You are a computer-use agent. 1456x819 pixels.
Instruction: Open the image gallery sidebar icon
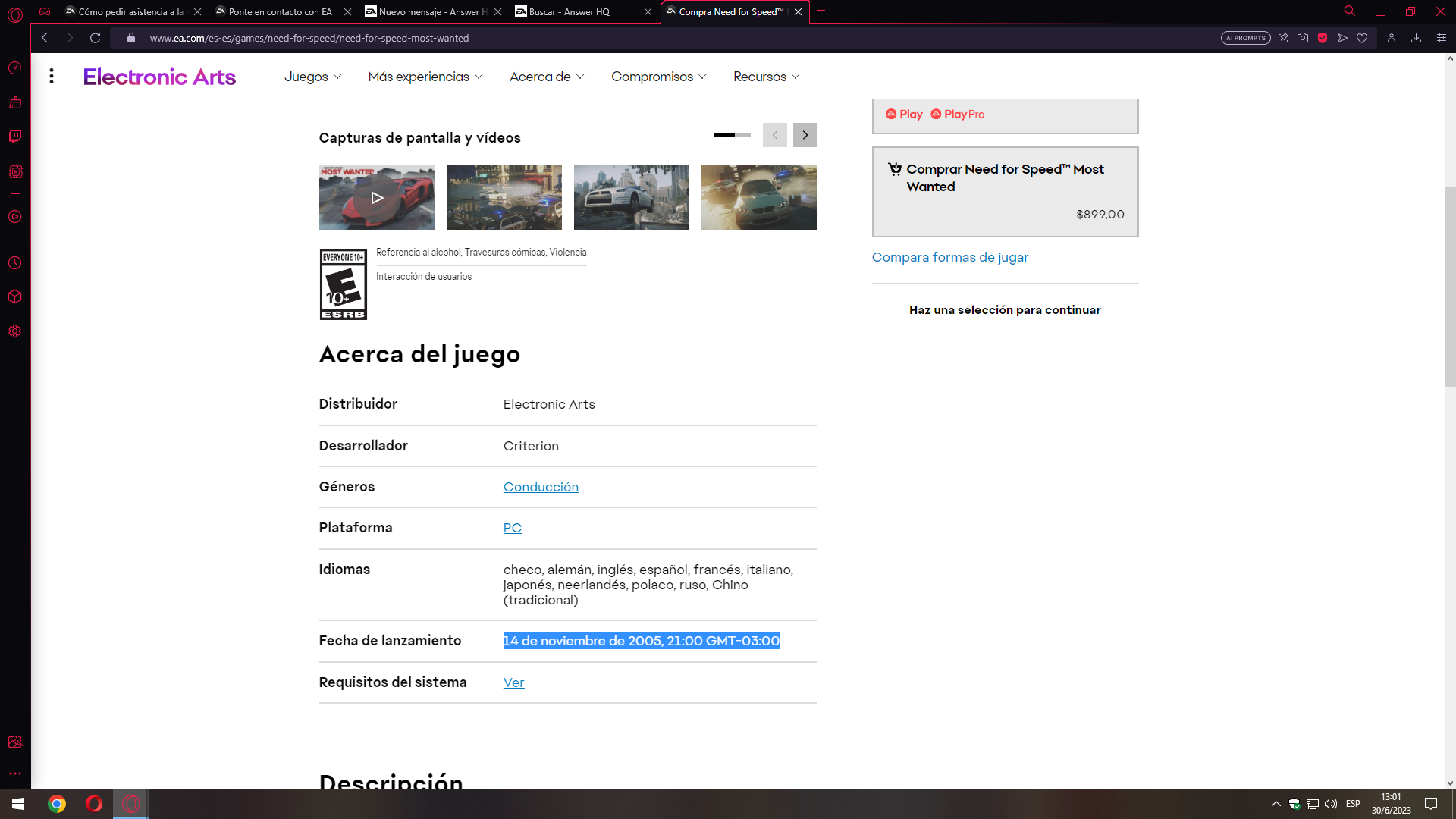coord(15,742)
